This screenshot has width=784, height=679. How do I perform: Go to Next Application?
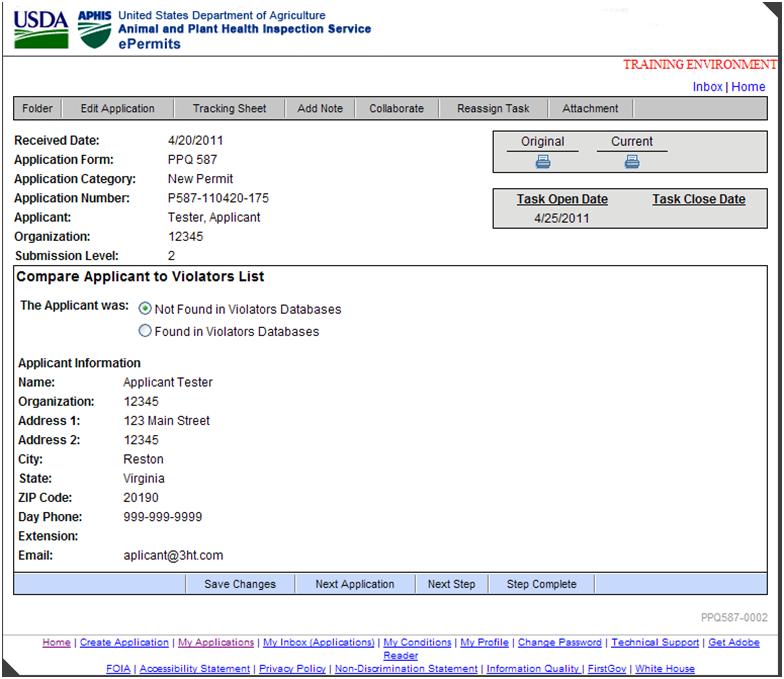click(x=354, y=584)
